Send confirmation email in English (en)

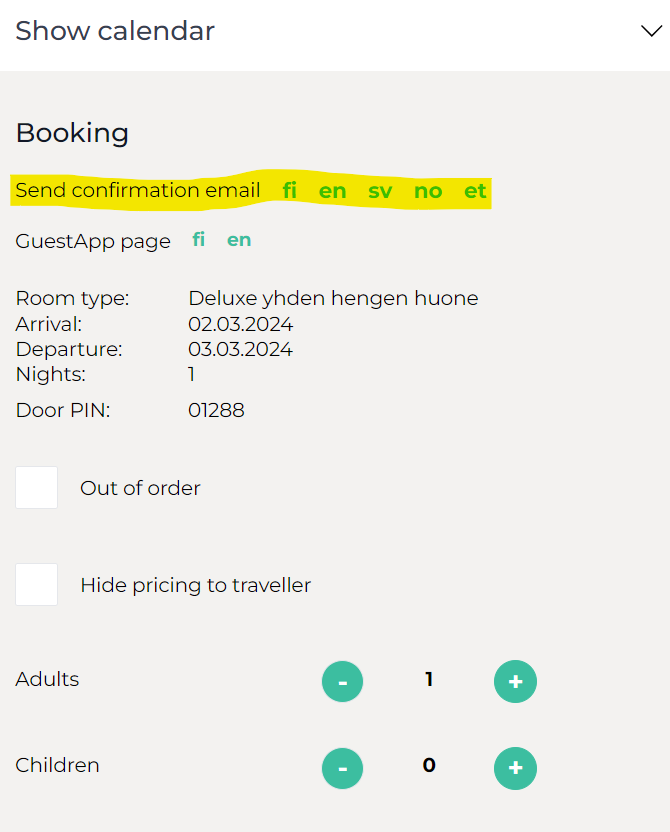coord(333,191)
